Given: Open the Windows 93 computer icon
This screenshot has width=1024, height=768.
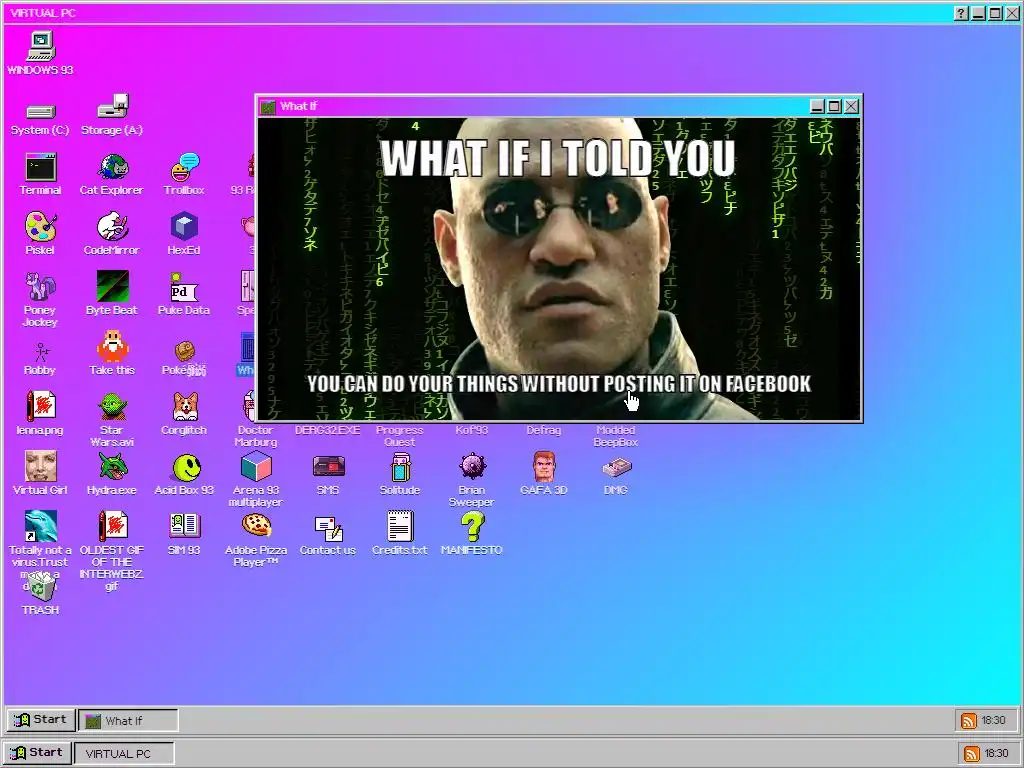Looking at the screenshot, I should (x=40, y=46).
